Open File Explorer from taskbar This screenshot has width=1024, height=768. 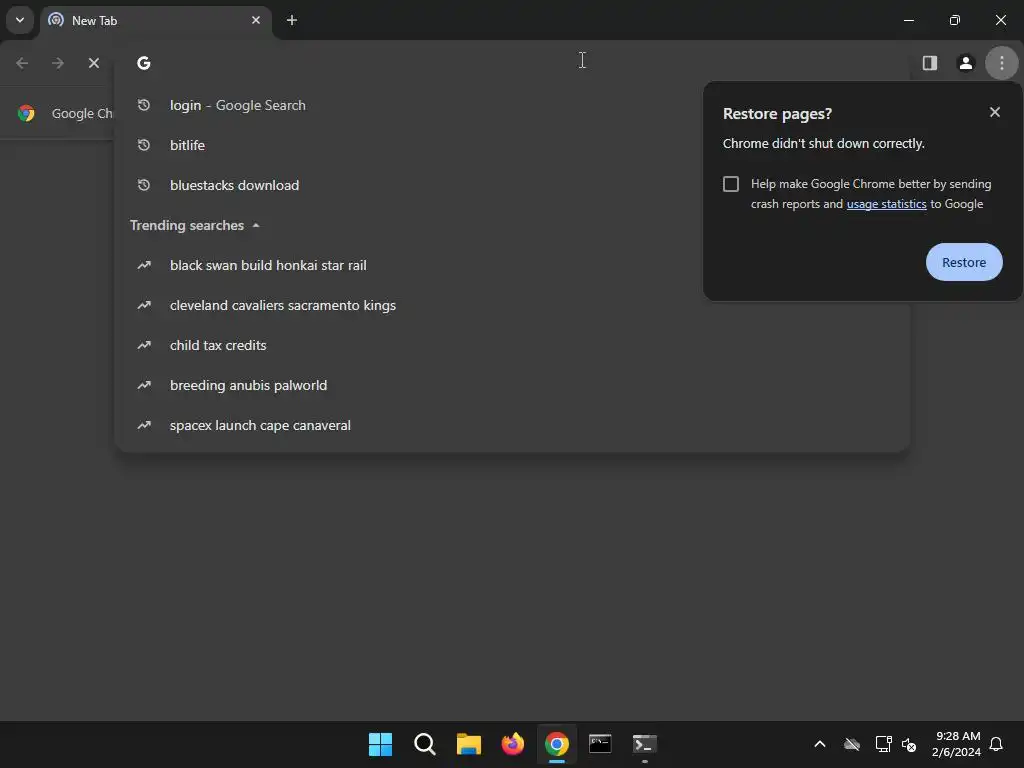(x=468, y=744)
